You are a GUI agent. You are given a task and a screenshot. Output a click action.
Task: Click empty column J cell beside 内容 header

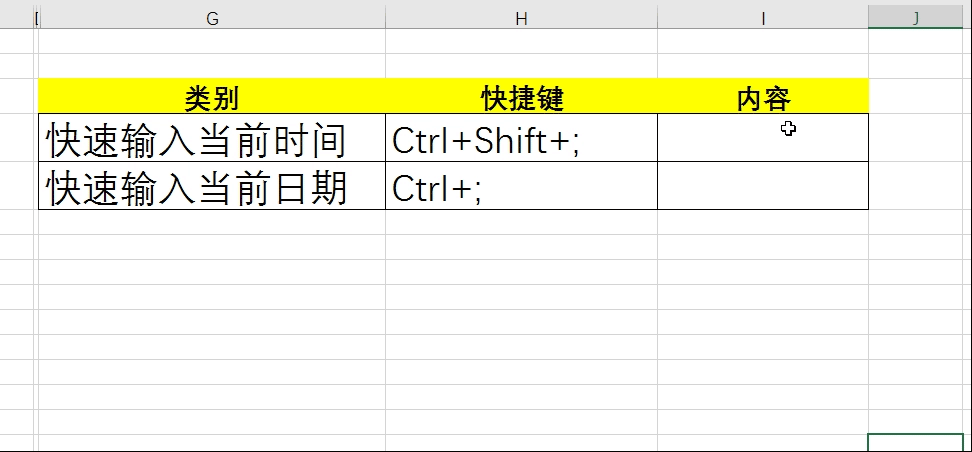(916, 96)
